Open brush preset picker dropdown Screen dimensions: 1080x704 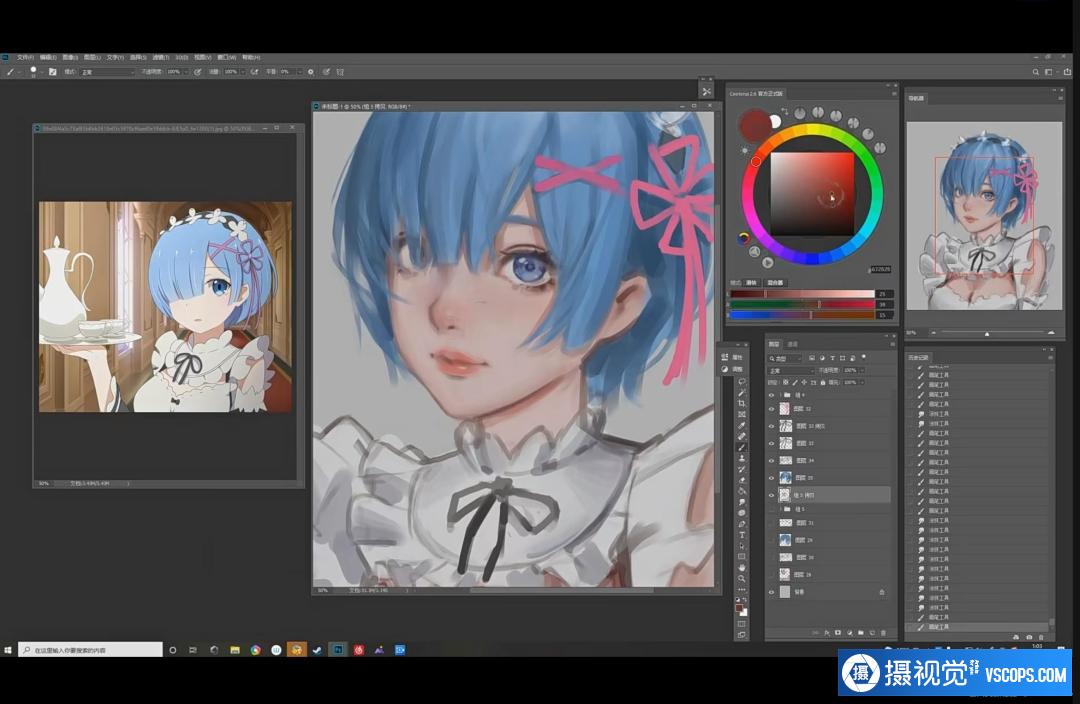click(x=42, y=72)
